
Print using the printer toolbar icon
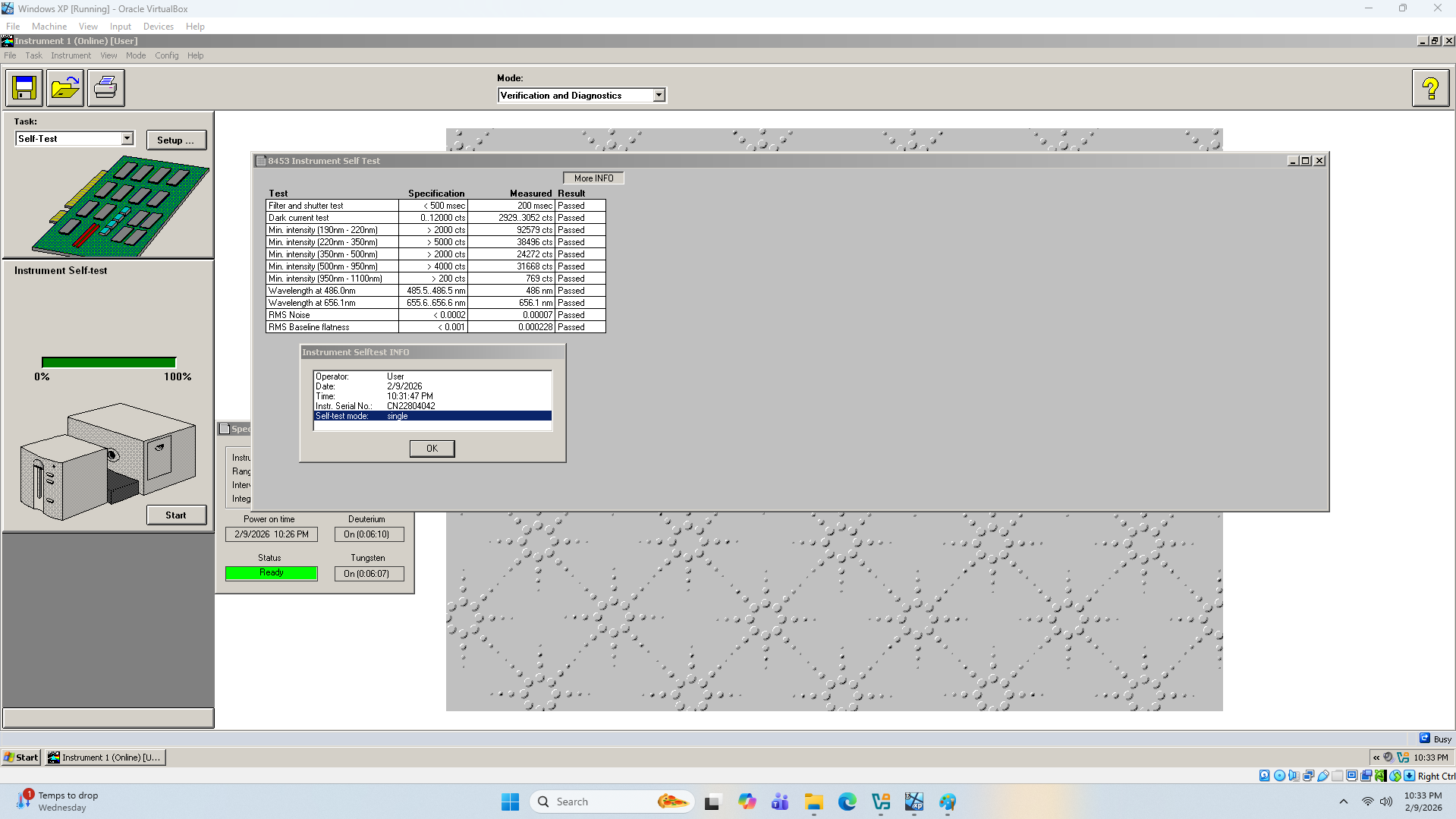(x=106, y=88)
